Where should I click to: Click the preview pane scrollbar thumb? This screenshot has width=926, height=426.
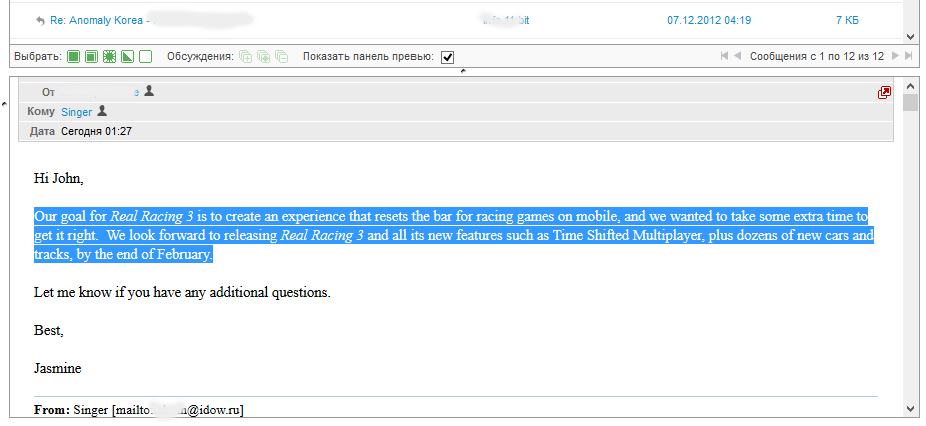(x=910, y=102)
